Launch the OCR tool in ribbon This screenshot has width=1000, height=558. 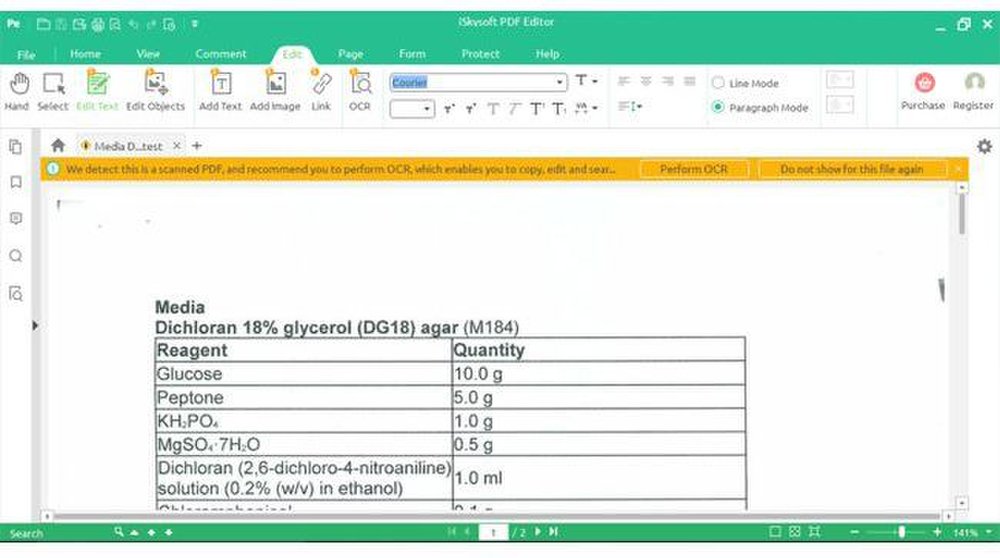pos(360,91)
